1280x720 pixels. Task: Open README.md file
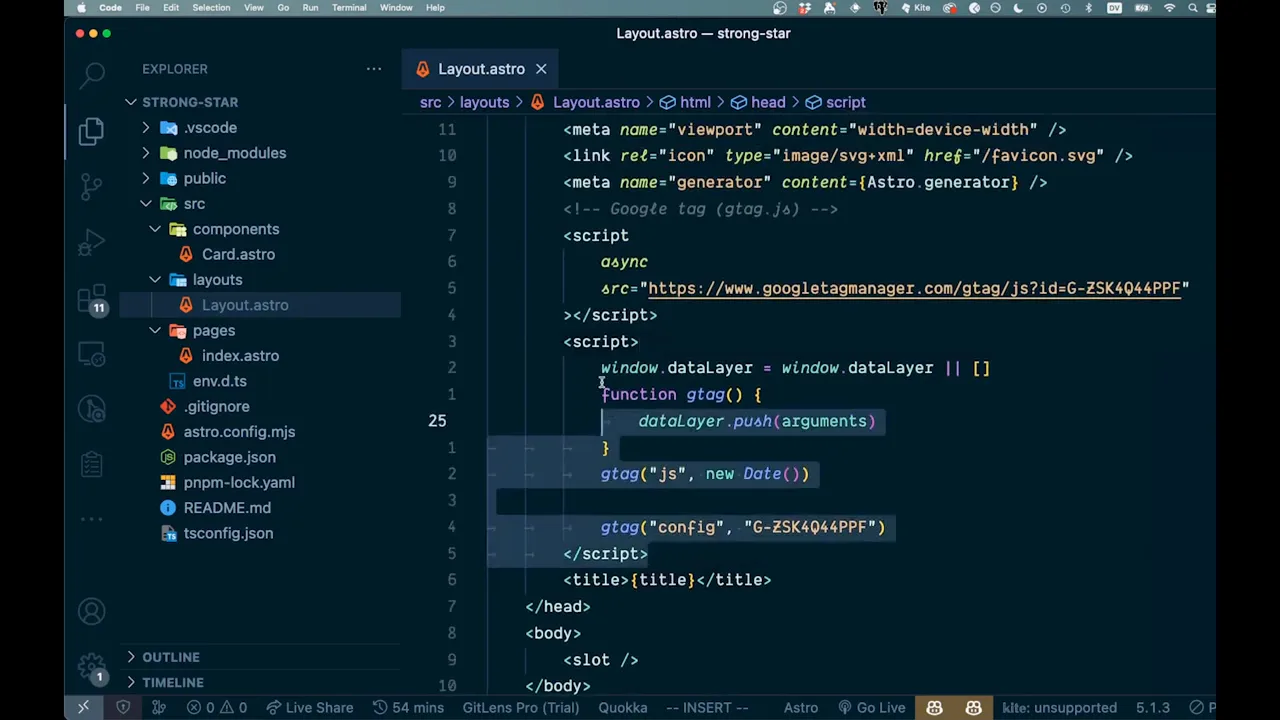(x=227, y=508)
